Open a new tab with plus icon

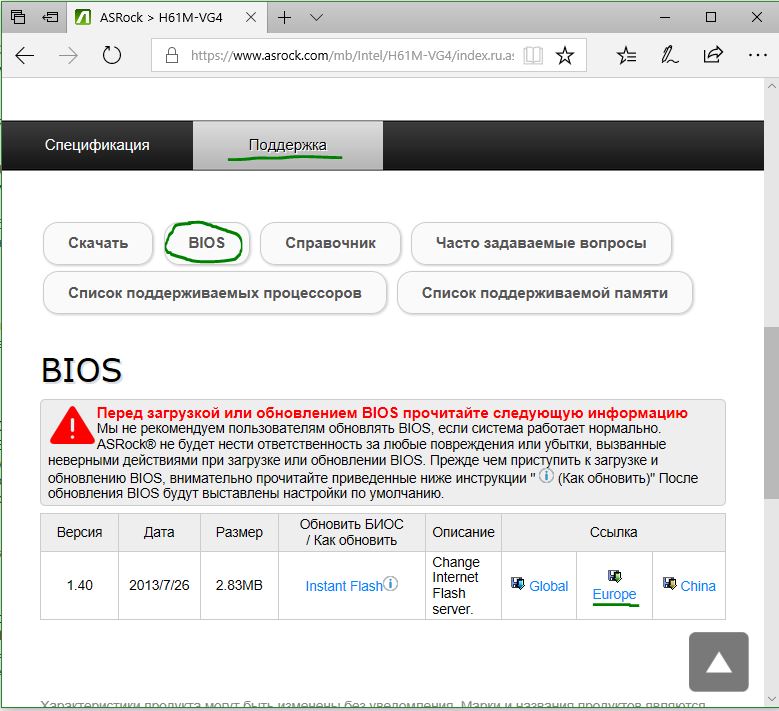pos(284,18)
